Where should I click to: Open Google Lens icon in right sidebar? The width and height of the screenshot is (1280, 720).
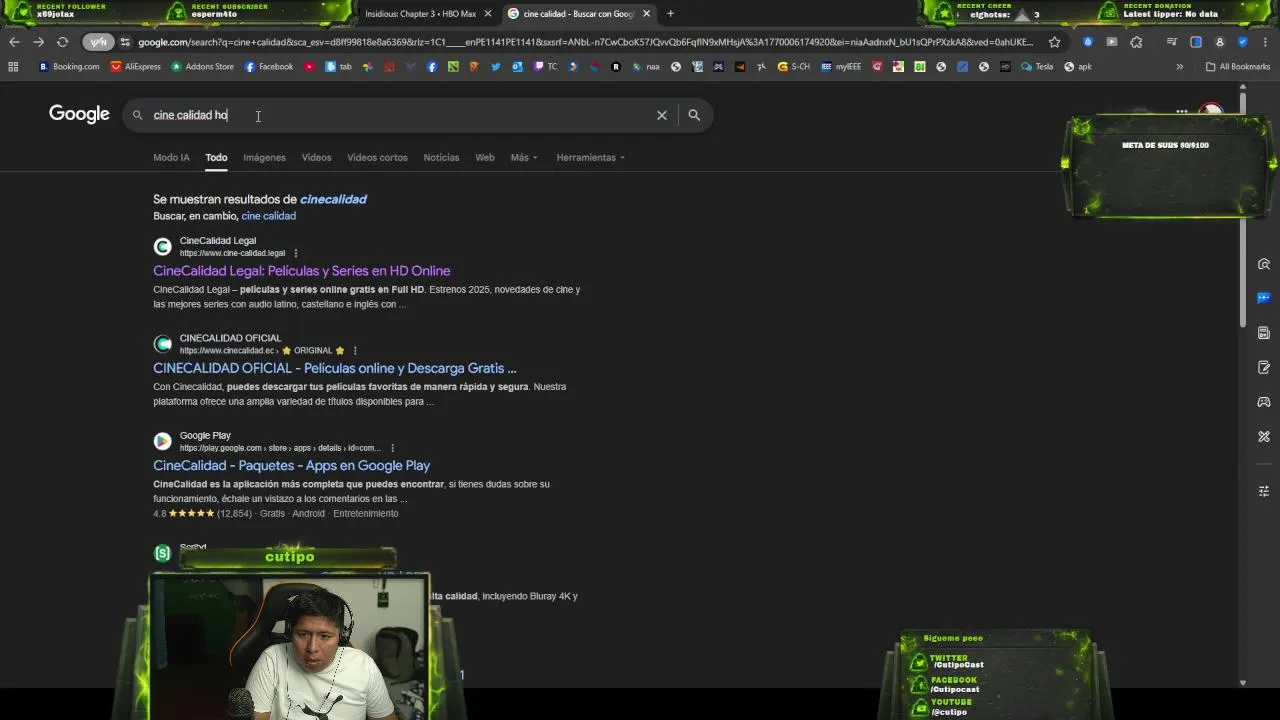(1264, 264)
